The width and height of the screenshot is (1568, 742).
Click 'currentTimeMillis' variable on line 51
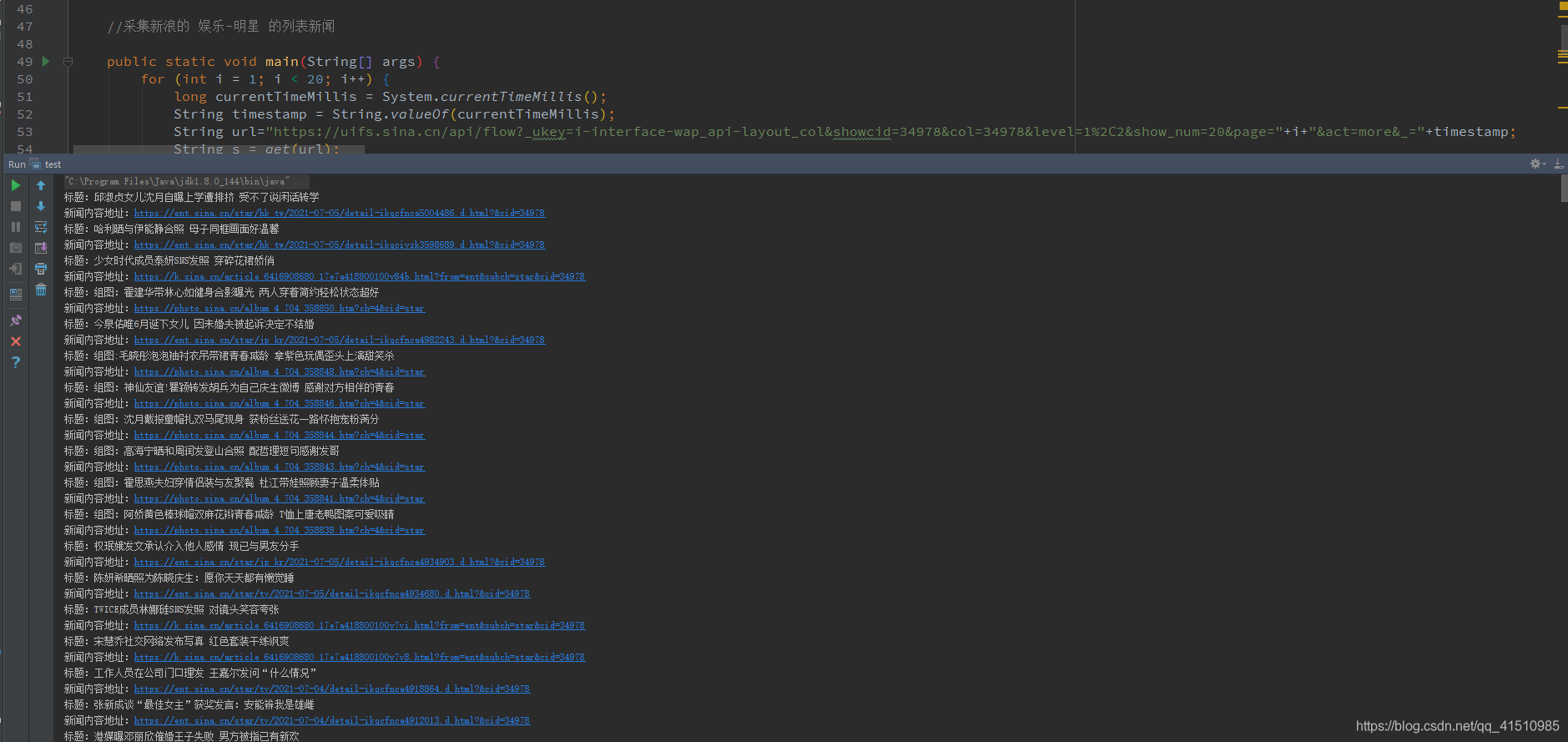[x=285, y=97]
